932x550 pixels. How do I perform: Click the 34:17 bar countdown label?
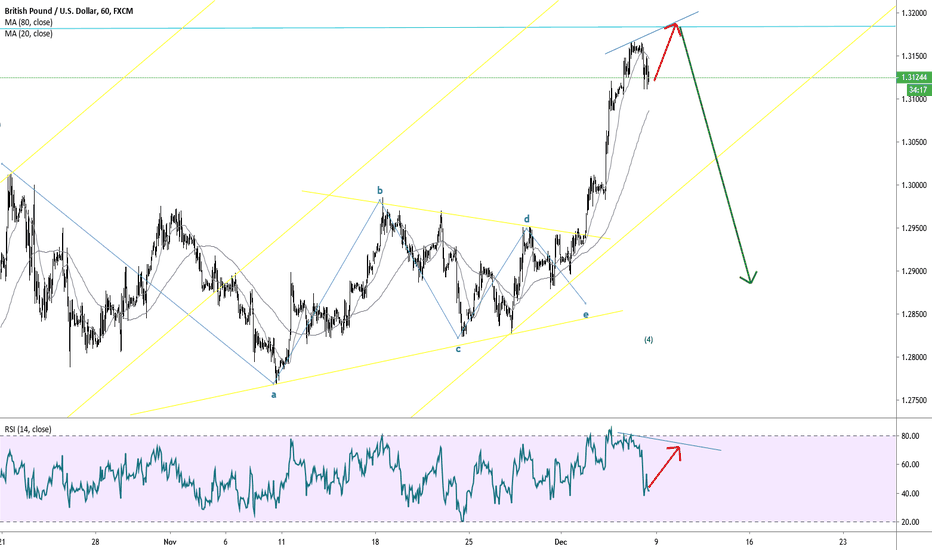(x=914, y=90)
